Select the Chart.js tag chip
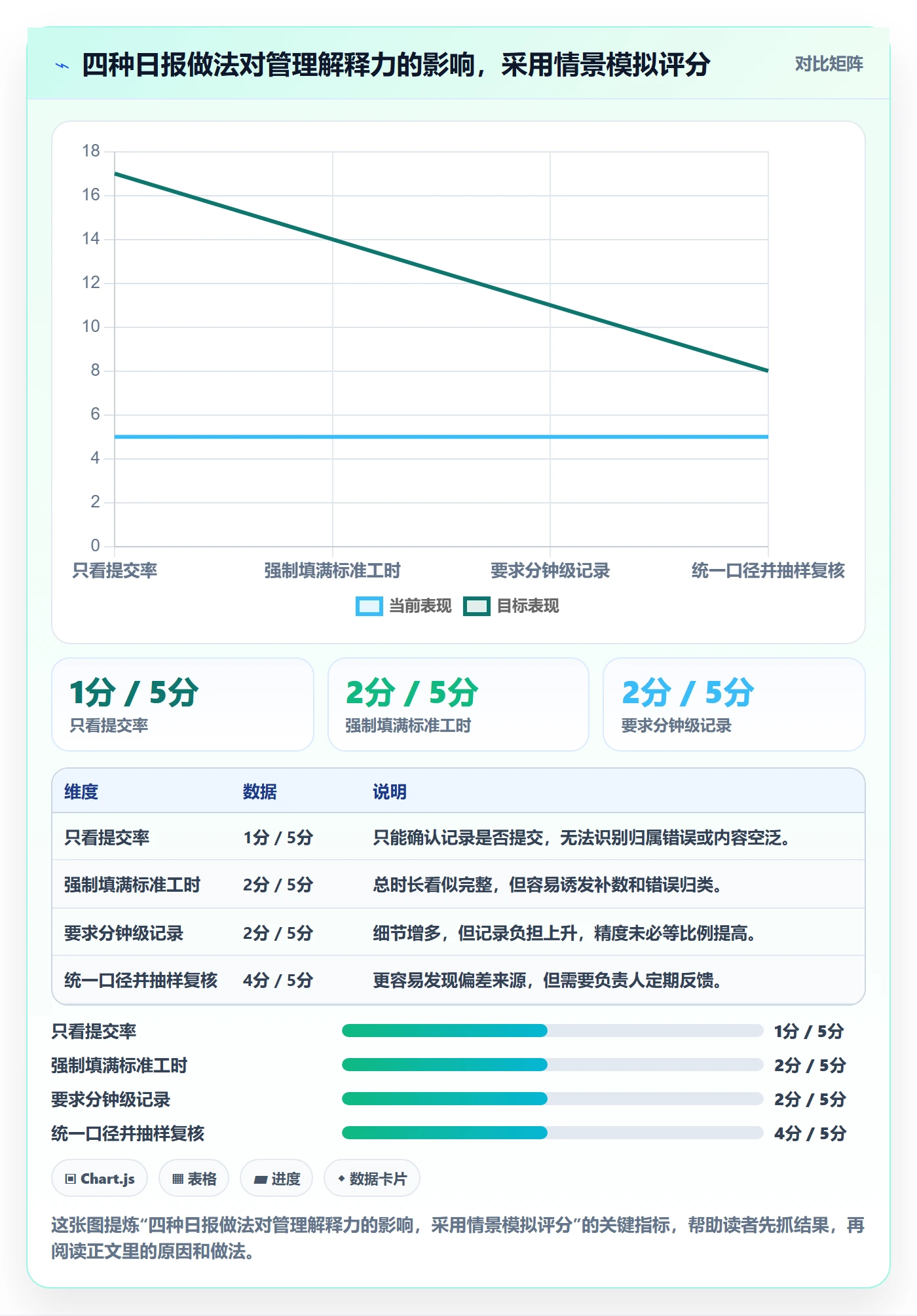The height and width of the screenshot is (1316, 917). point(100,1179)
